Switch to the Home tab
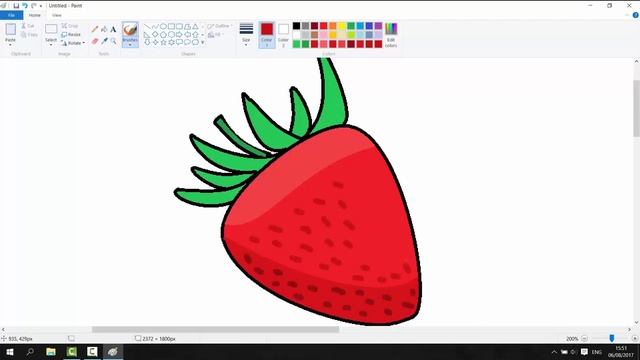The width and height of the screenshot is (640, 360). coord(35,15)
